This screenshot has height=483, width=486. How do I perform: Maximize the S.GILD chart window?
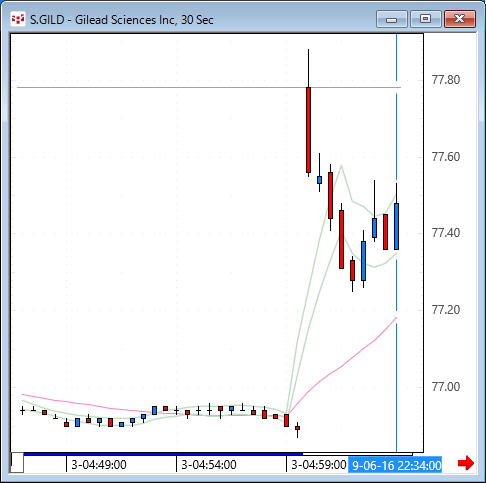click(426, 19)
